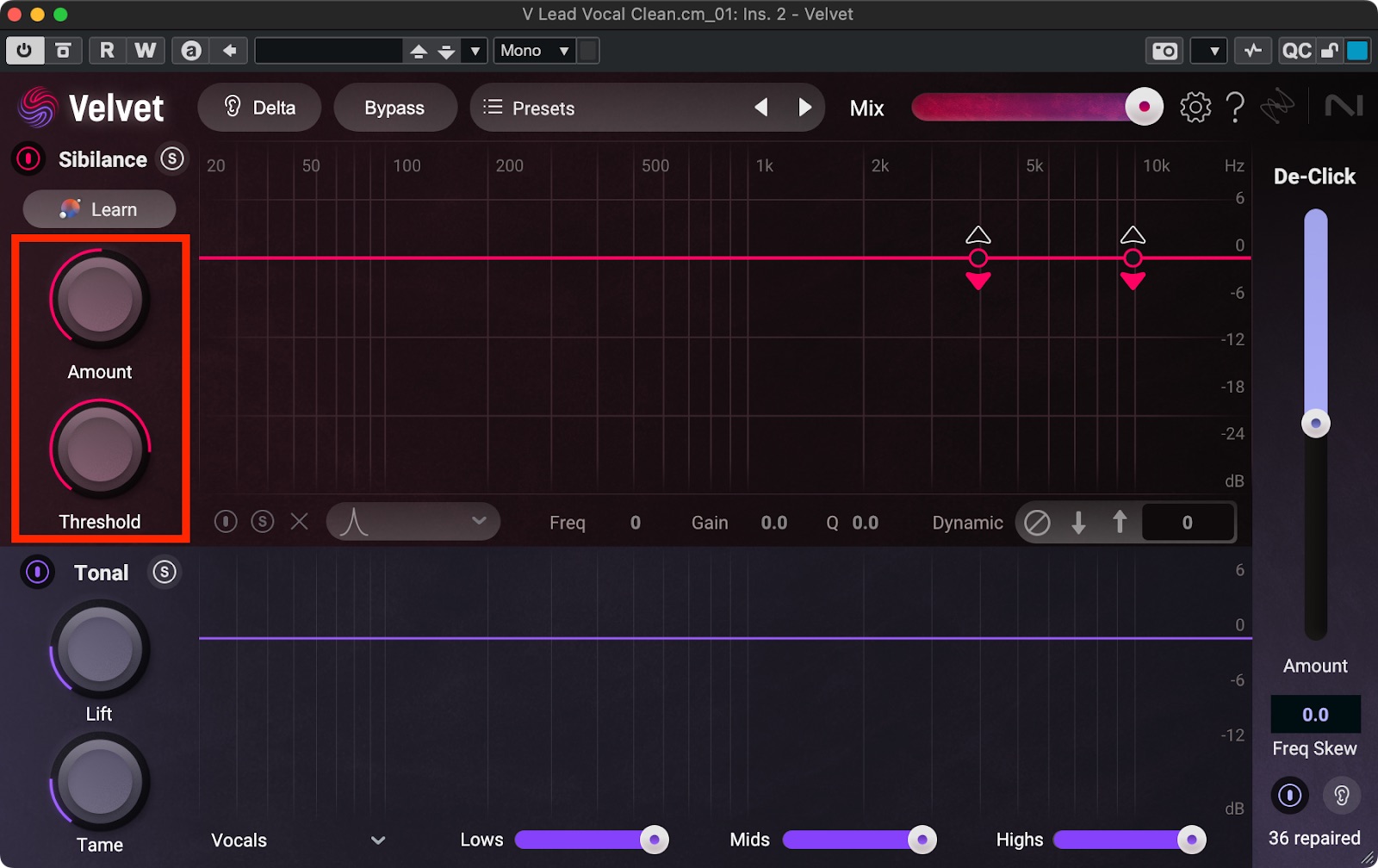
Task: Go to the previous preset arrow
Action: click(761, 108)
